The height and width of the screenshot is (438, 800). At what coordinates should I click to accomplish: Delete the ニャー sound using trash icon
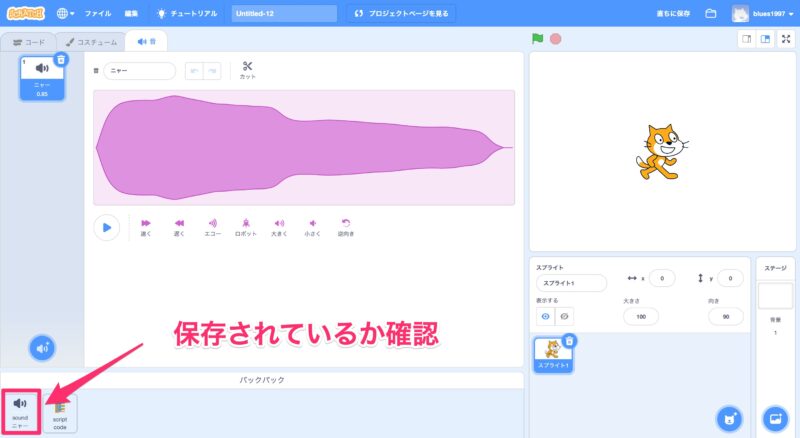point(61,60)
